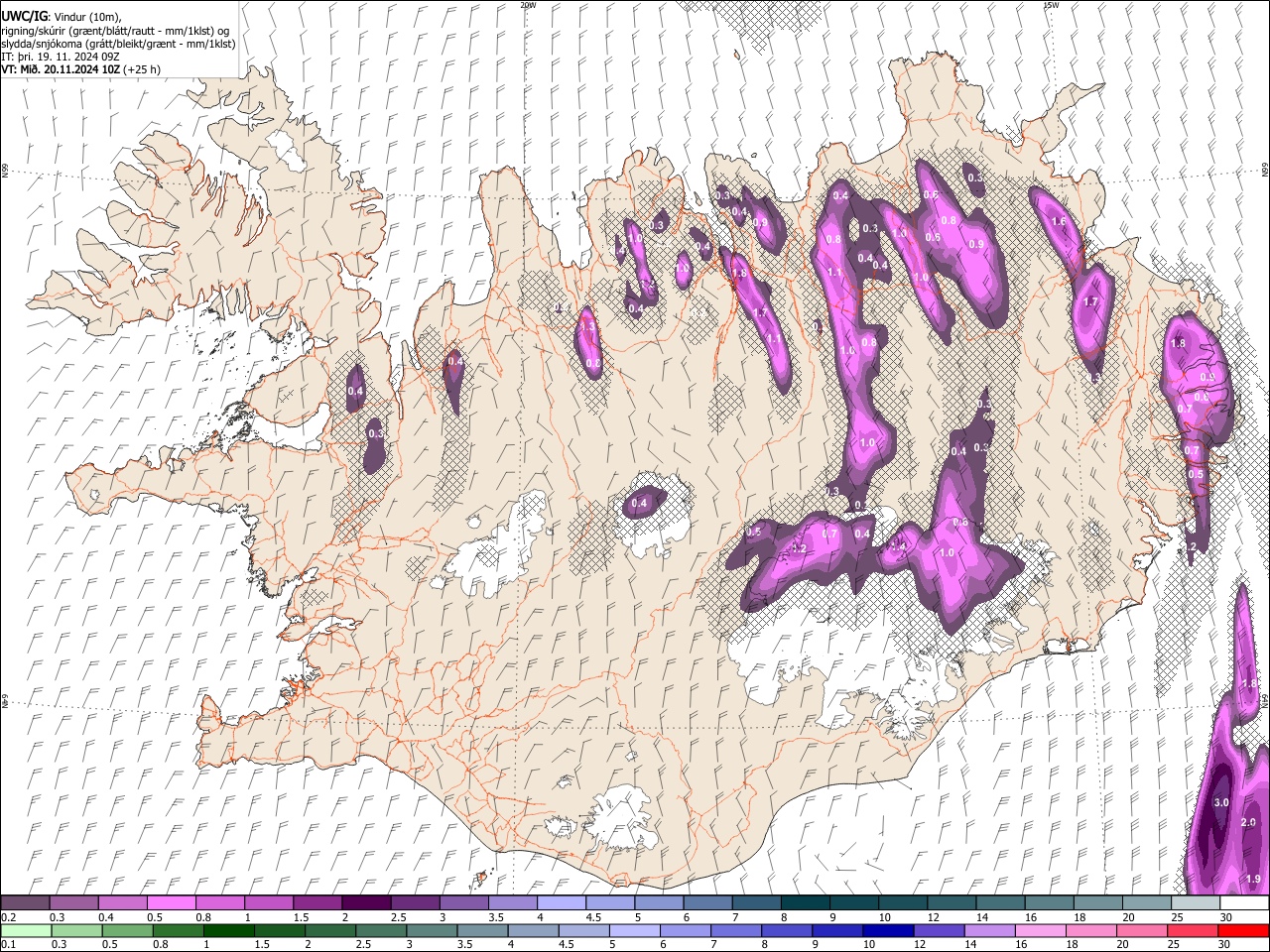Select the pale green first swatch of rain legend
The width and height of the screenshot is (1270, 952).
pos(25,931)
